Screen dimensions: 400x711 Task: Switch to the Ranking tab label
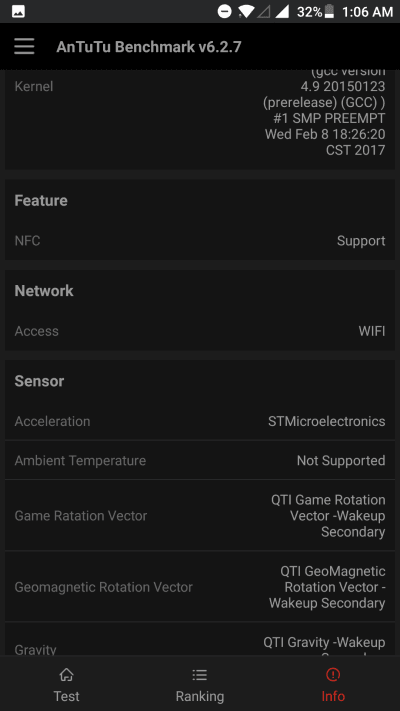coord(200,696)
